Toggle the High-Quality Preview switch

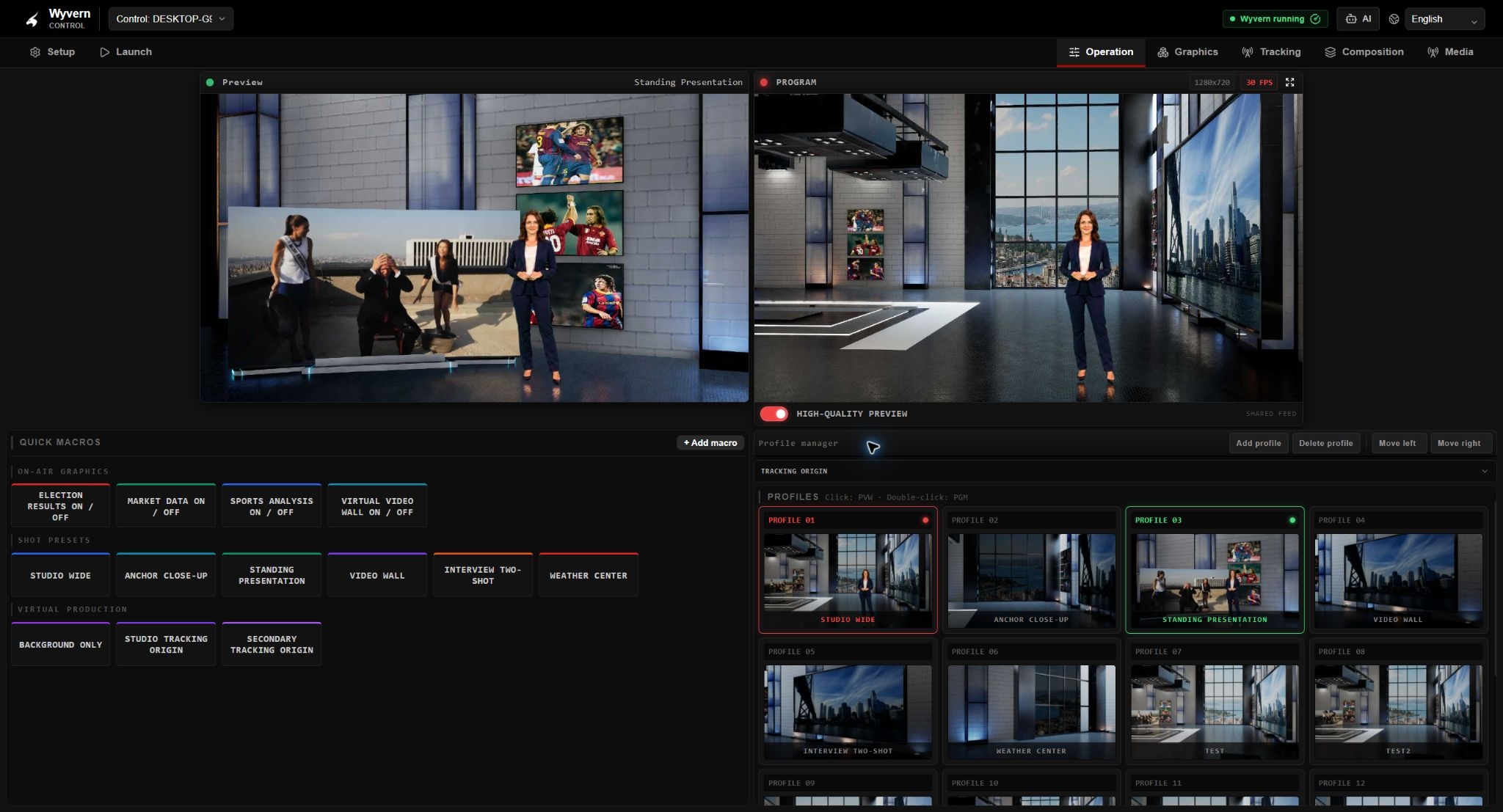[x=774, y=414]
